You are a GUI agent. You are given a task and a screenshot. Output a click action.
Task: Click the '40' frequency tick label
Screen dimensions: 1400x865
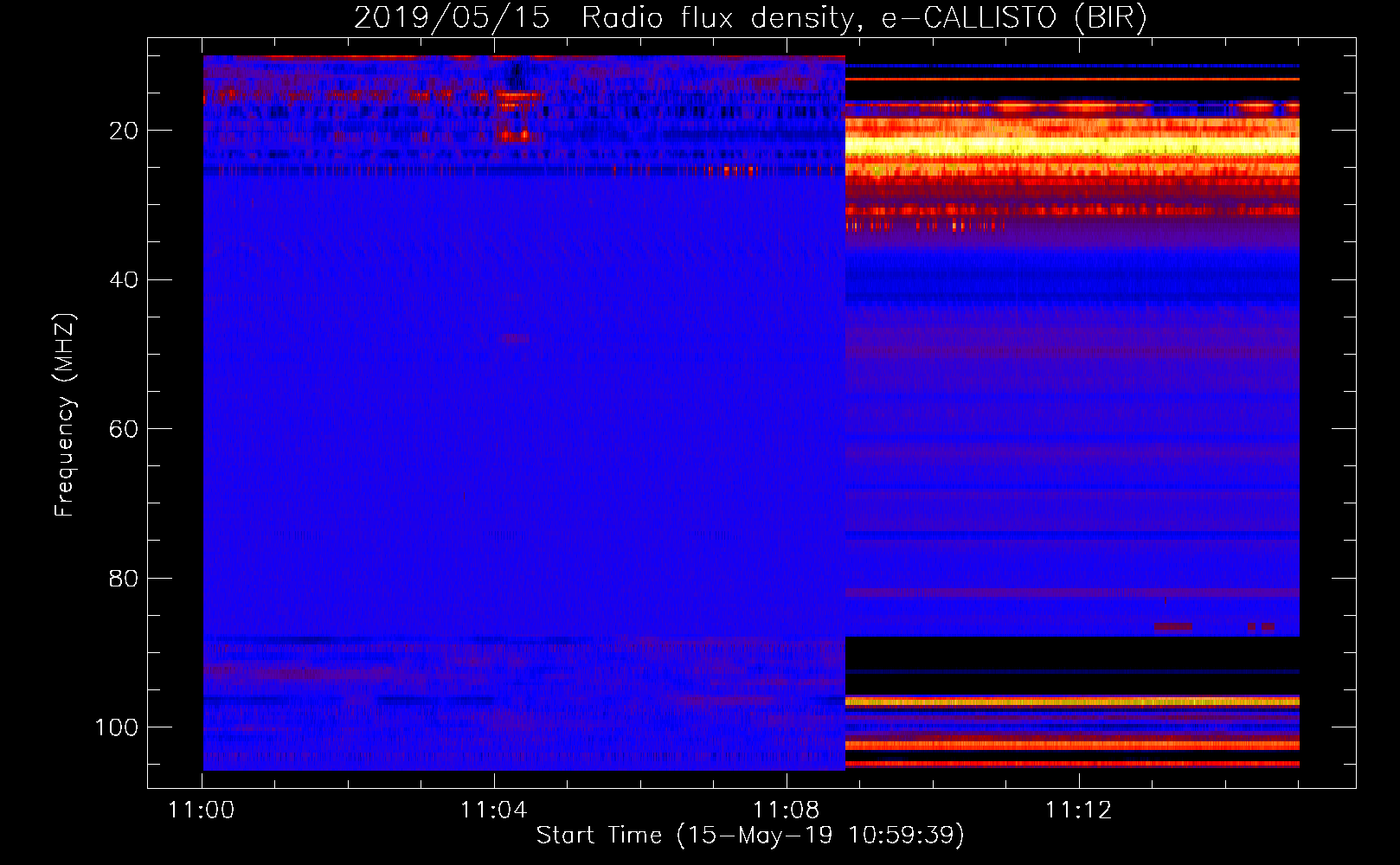(x=124, y=280)
